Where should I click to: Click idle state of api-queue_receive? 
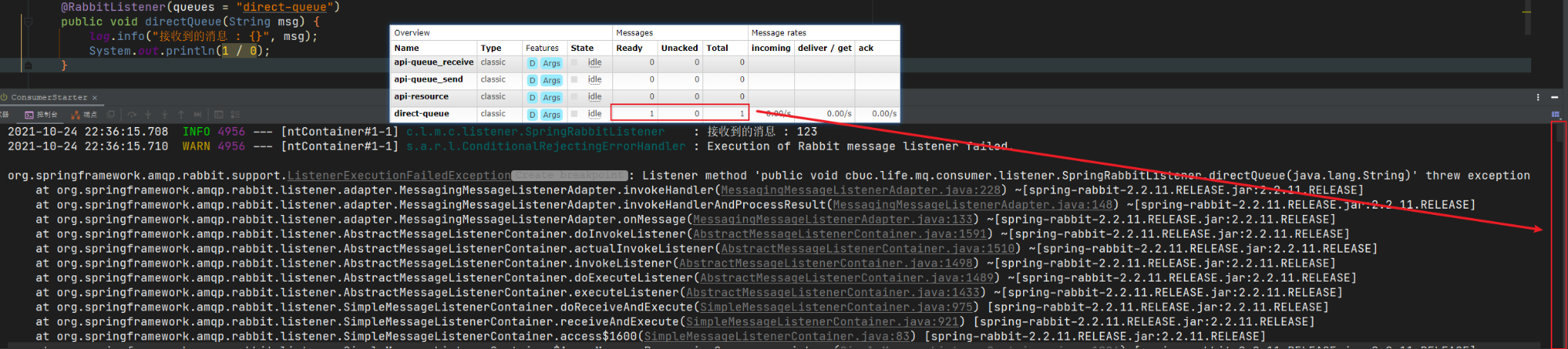(595, 63)
